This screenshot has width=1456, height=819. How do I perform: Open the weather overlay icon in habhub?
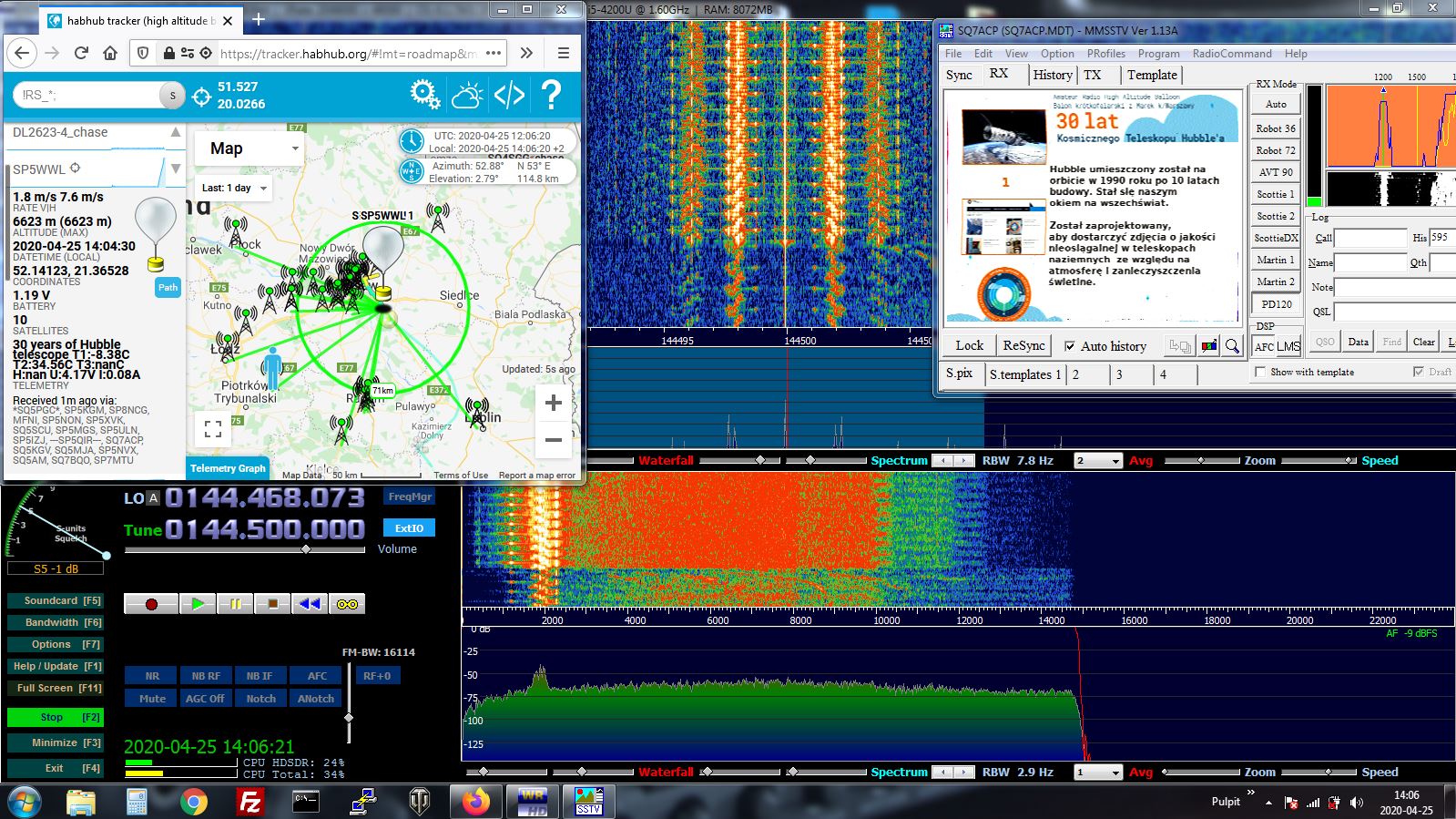tap(467, 94)
